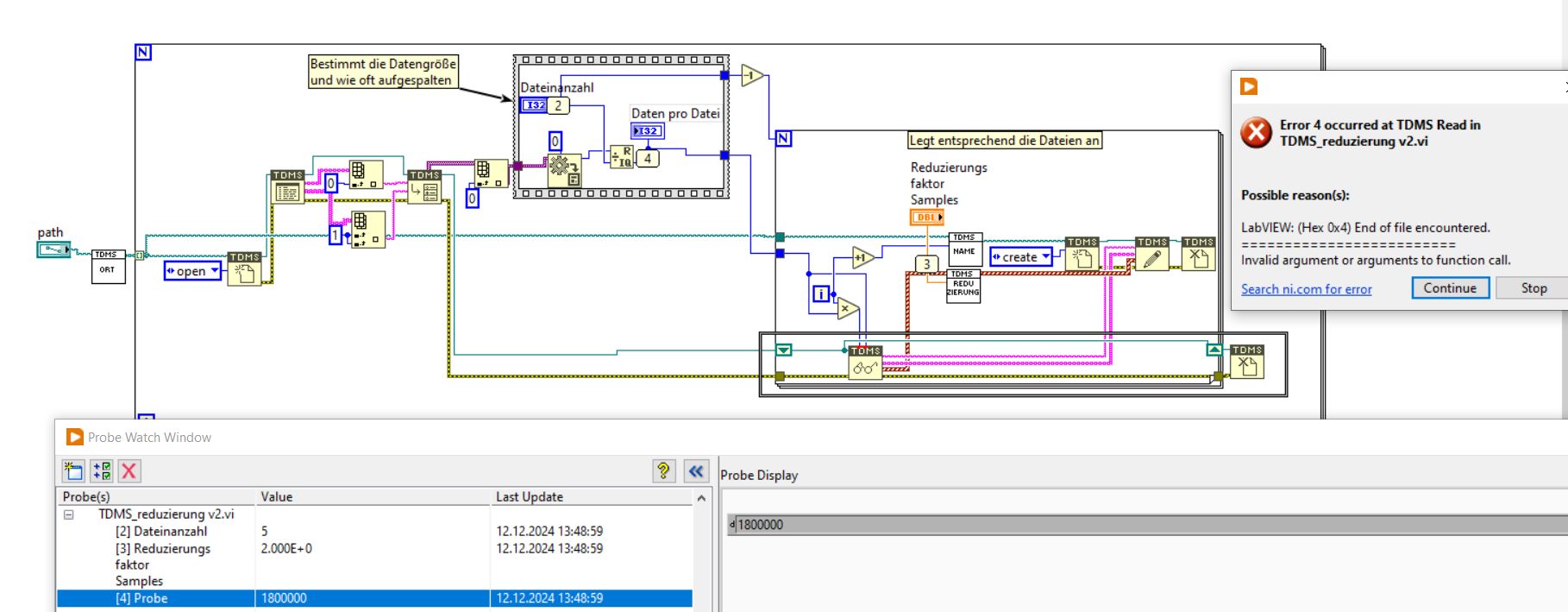Open the 'create' enum constant dropdown
Viewport: 1568px width, 612px height.
pos(1046,256)
